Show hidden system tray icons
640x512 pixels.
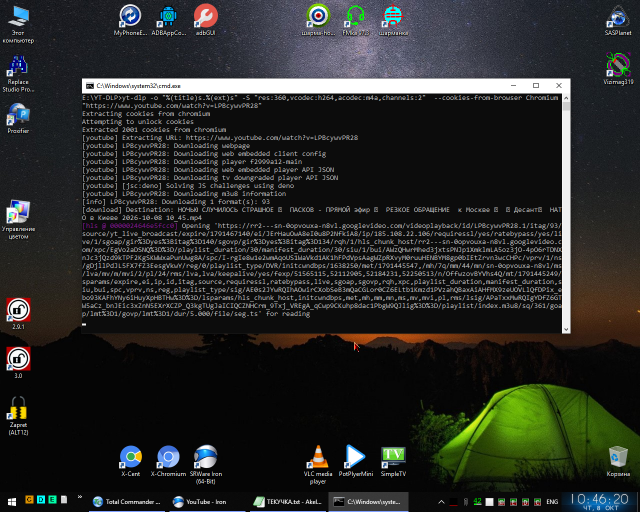click(x=441, y=502)
